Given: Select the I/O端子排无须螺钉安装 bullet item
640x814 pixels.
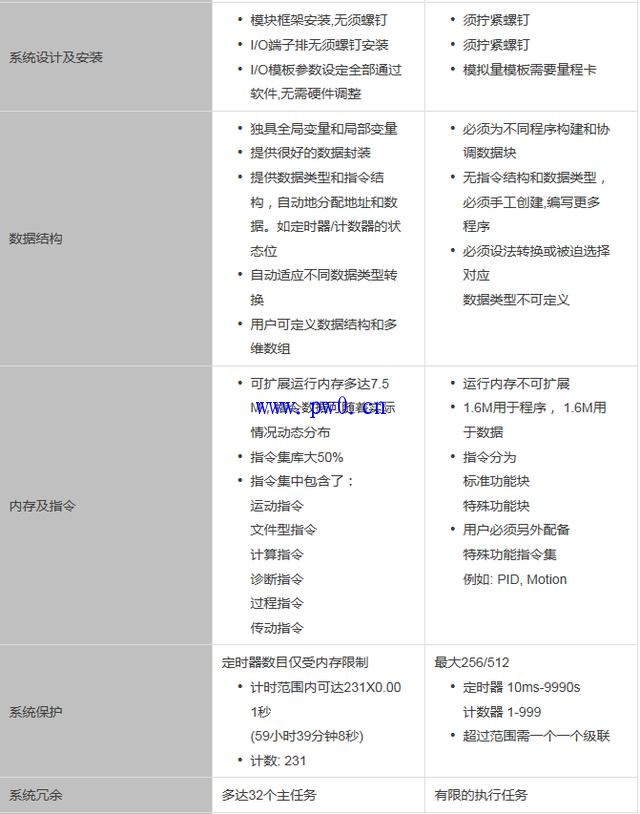Looking at the screenshot, I should pos(319,45).
